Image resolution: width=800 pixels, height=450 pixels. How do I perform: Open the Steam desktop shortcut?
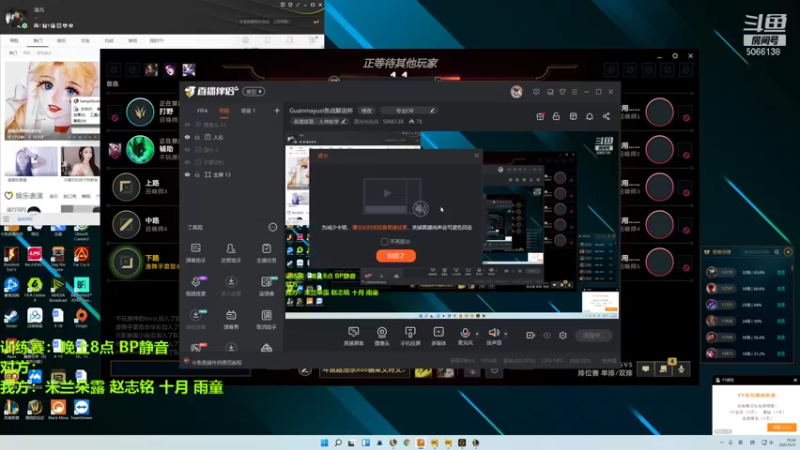coord(11,318)
